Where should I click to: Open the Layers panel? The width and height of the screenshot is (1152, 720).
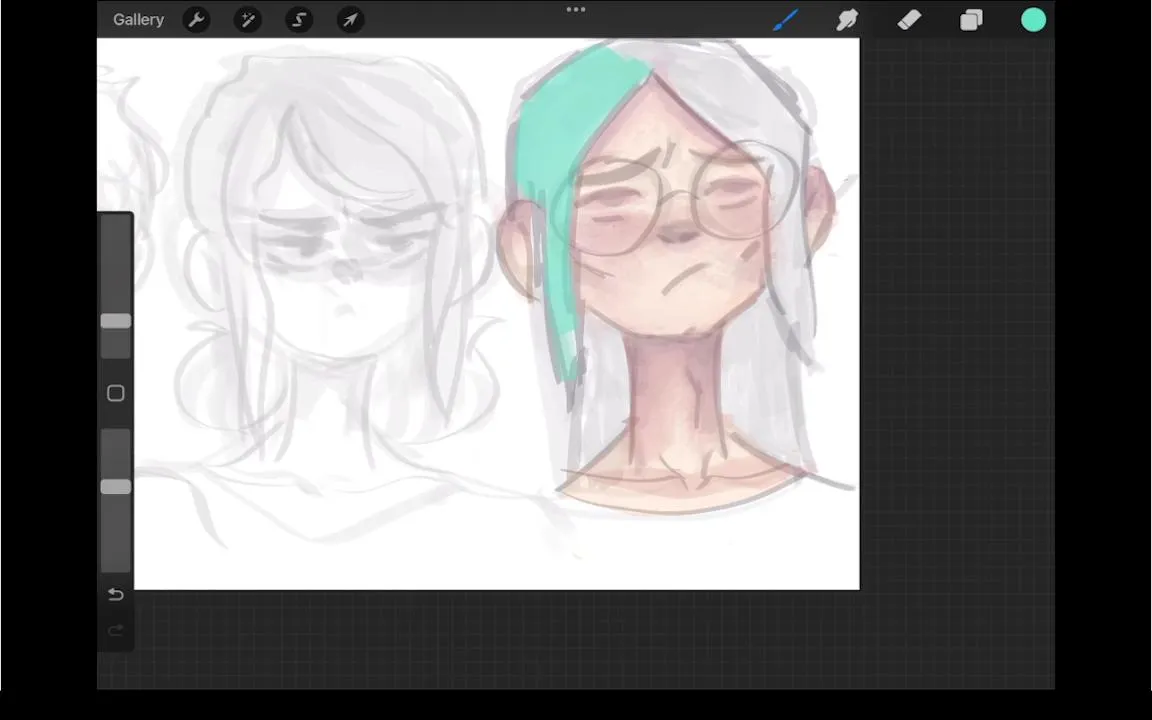coord(971,20)
